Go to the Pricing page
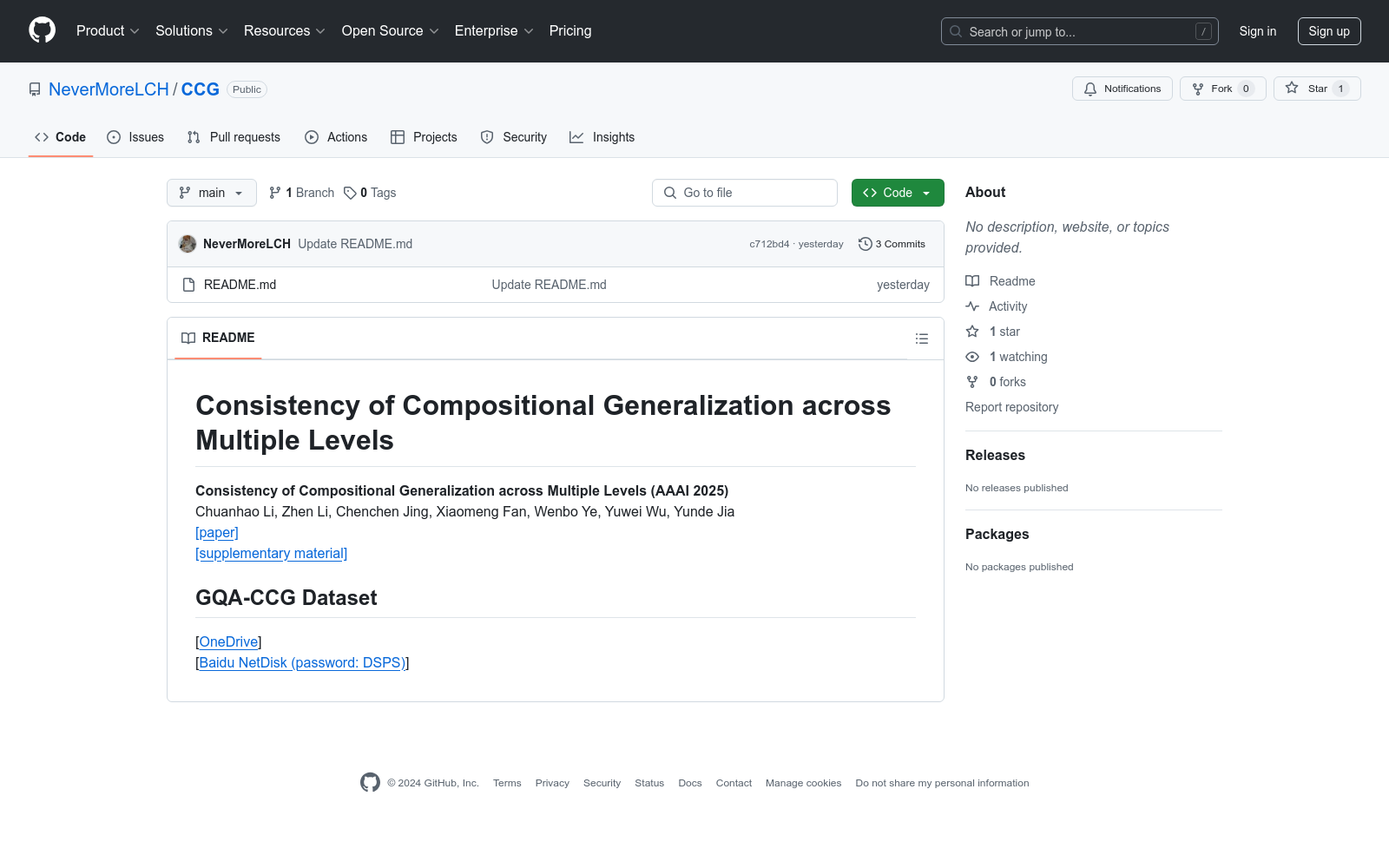The width and height of the screenshot is (1389, 868). click(x=570, y=30)
